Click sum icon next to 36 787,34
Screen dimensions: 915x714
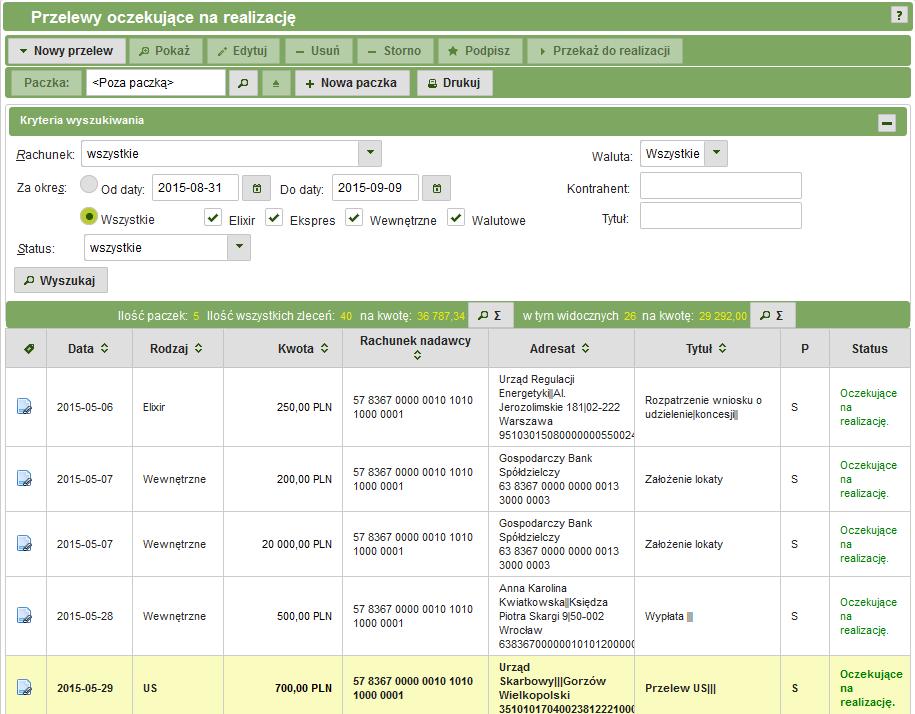coord(490,316)
